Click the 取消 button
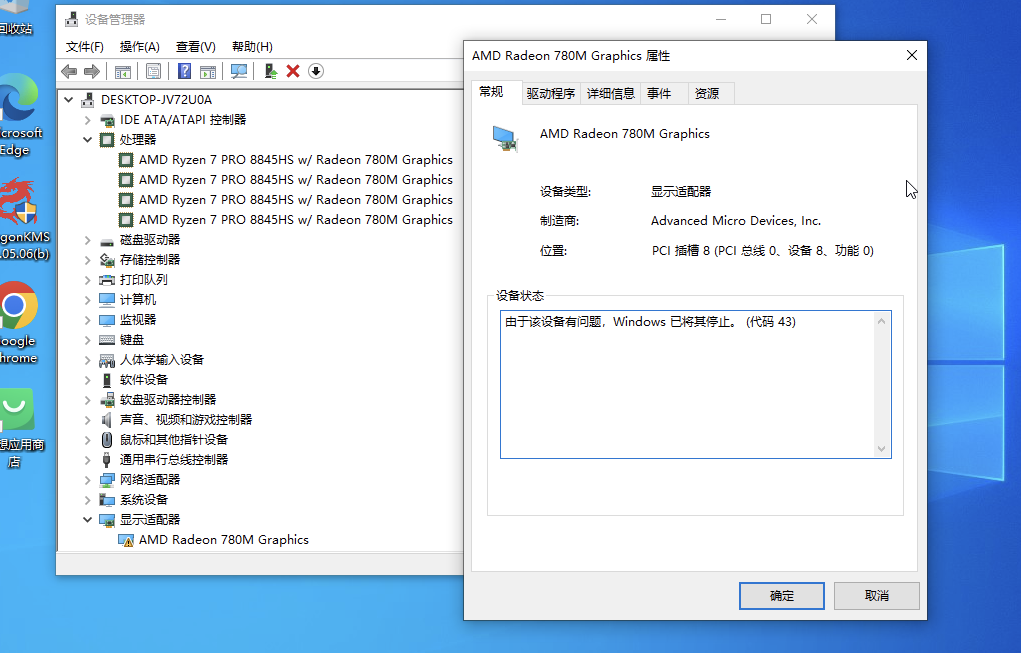 point(877,596)
